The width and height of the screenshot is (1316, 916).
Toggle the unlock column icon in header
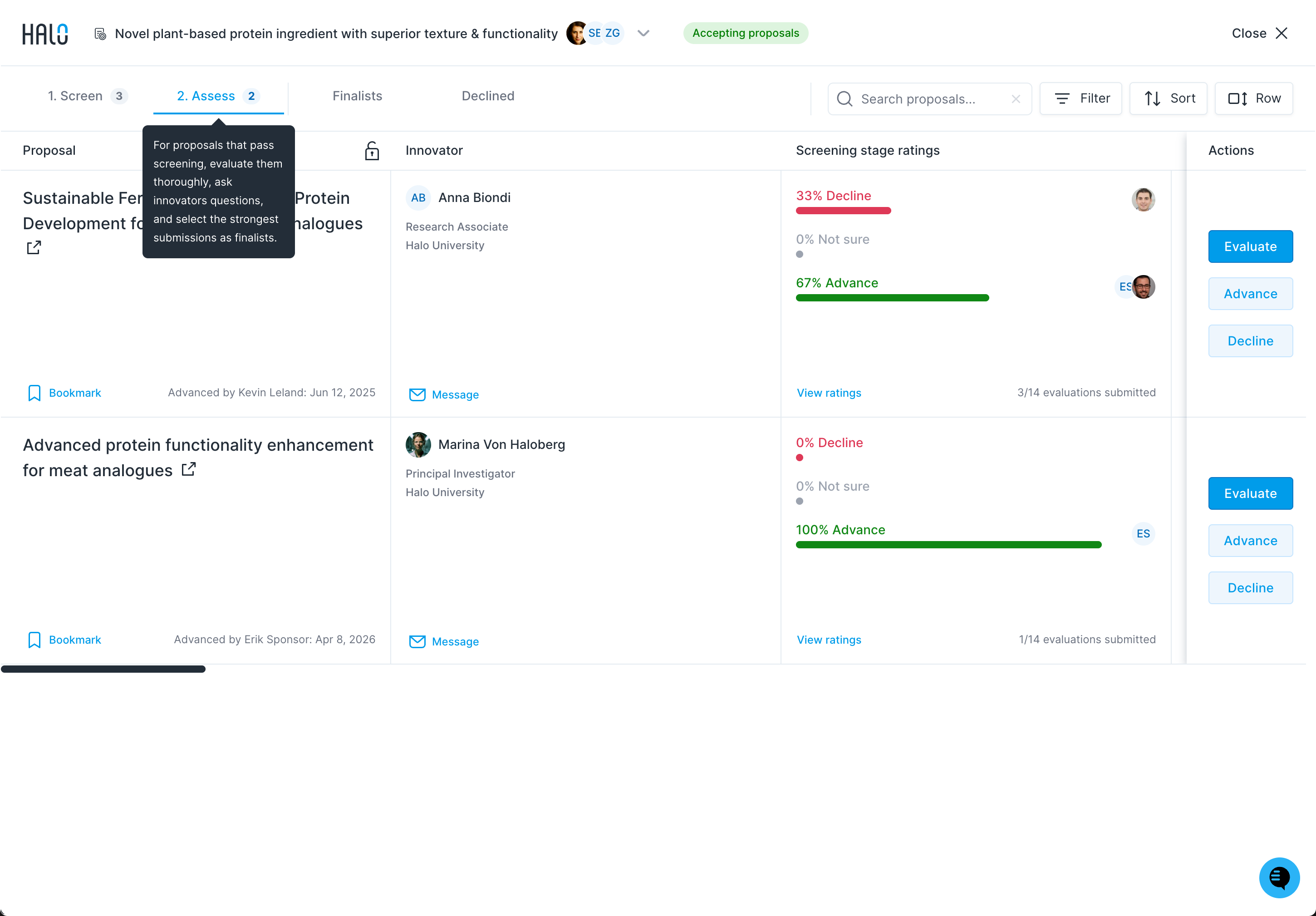[372, 150]
